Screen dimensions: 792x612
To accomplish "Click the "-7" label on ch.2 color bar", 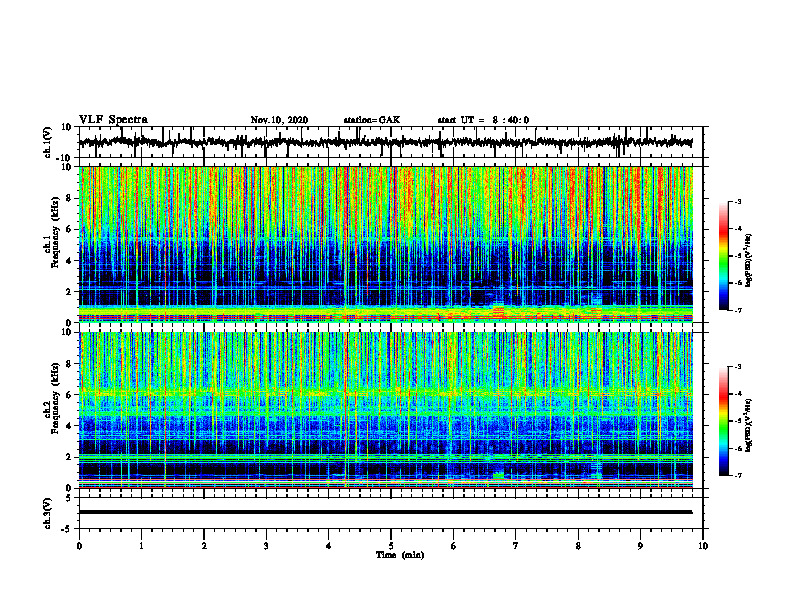I will 738,476.
